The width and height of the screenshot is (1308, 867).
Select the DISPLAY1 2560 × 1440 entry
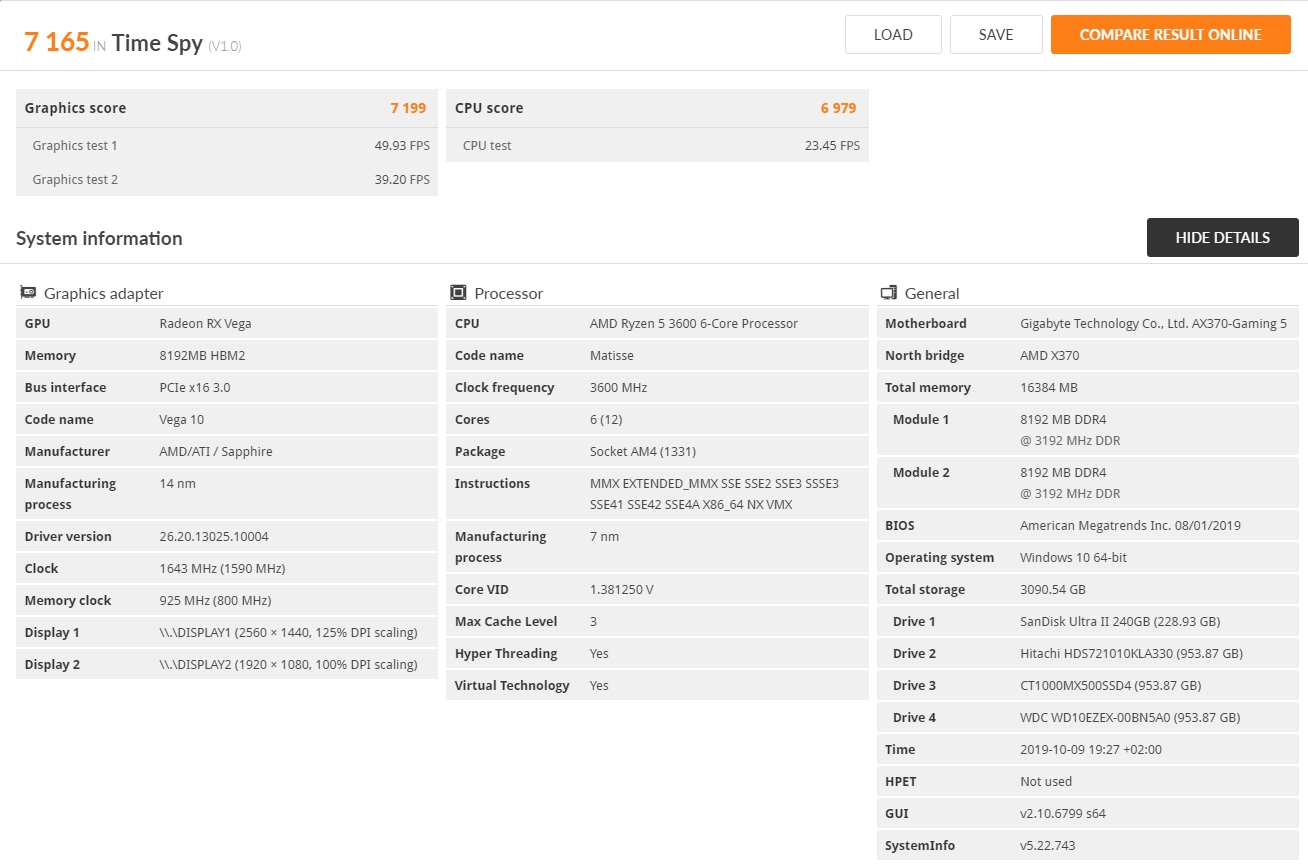pos(288,632)
